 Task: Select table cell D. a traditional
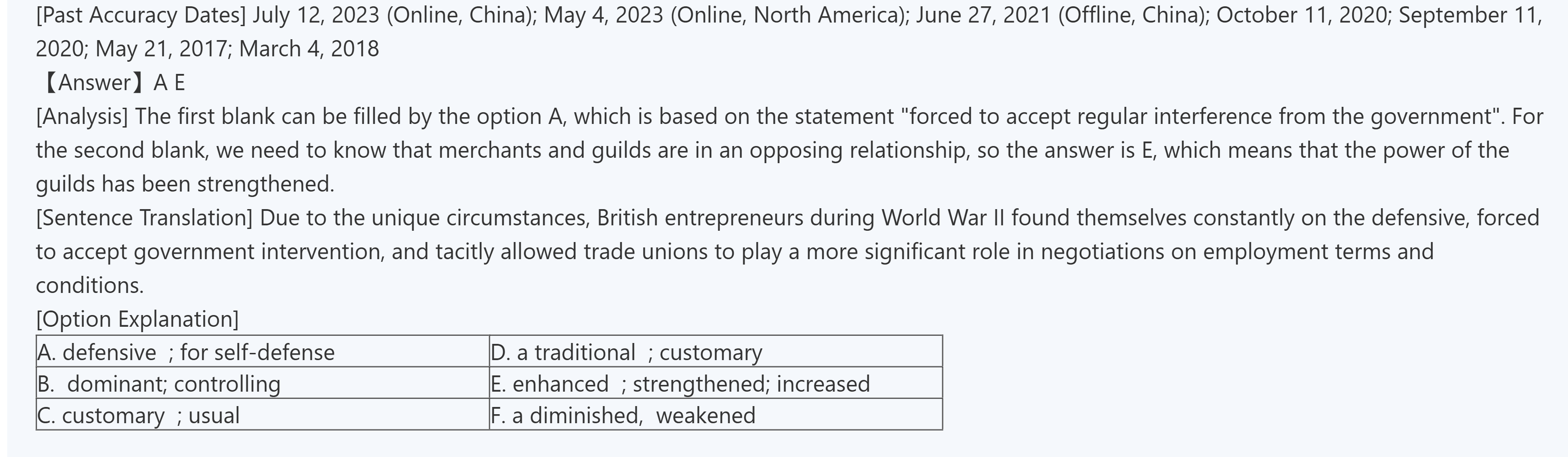(x=715, y=352)
